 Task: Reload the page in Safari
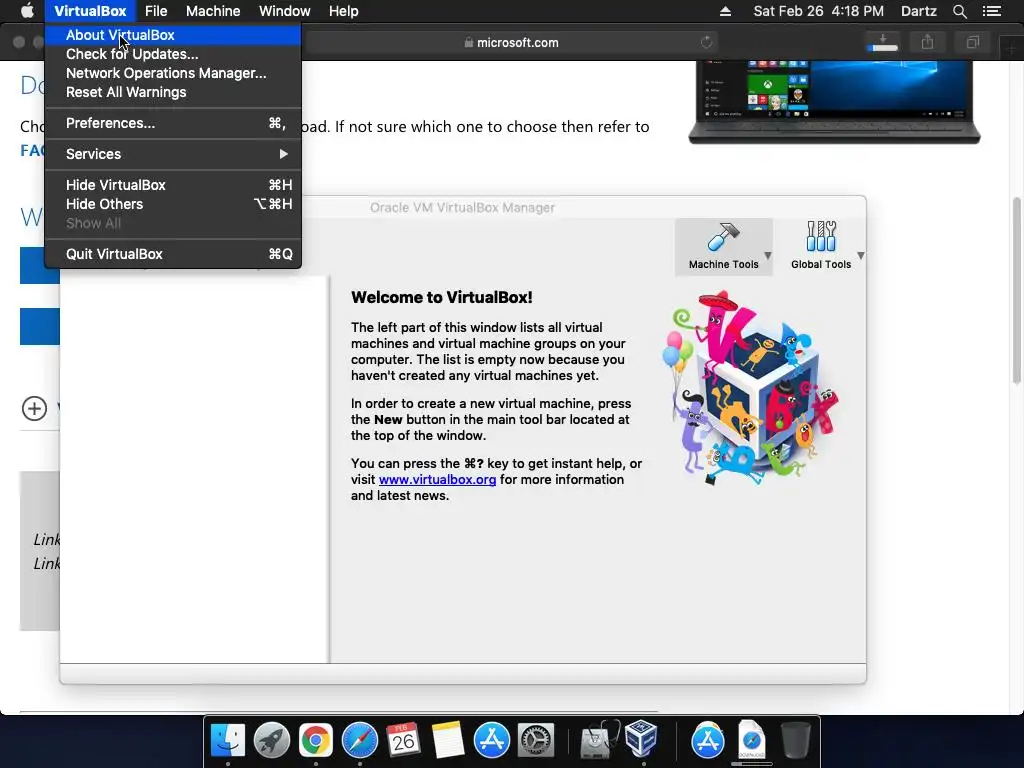706,42
